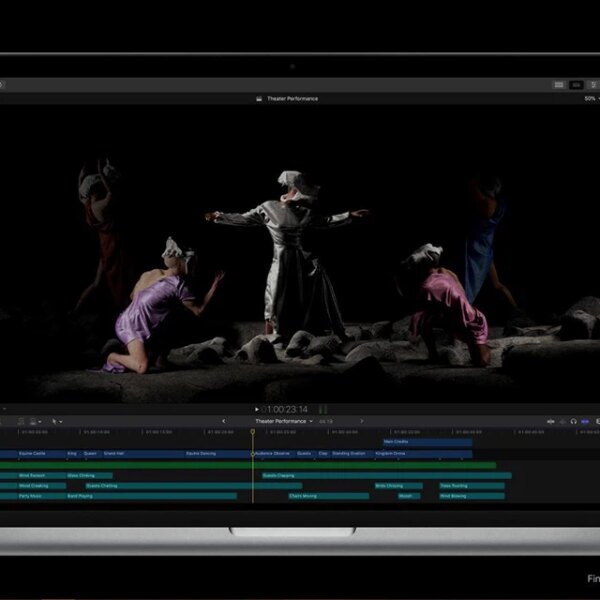Select the Standing Ovation clip in the timeline
Viewport: 600px width, 600px height.
point(349,453)
